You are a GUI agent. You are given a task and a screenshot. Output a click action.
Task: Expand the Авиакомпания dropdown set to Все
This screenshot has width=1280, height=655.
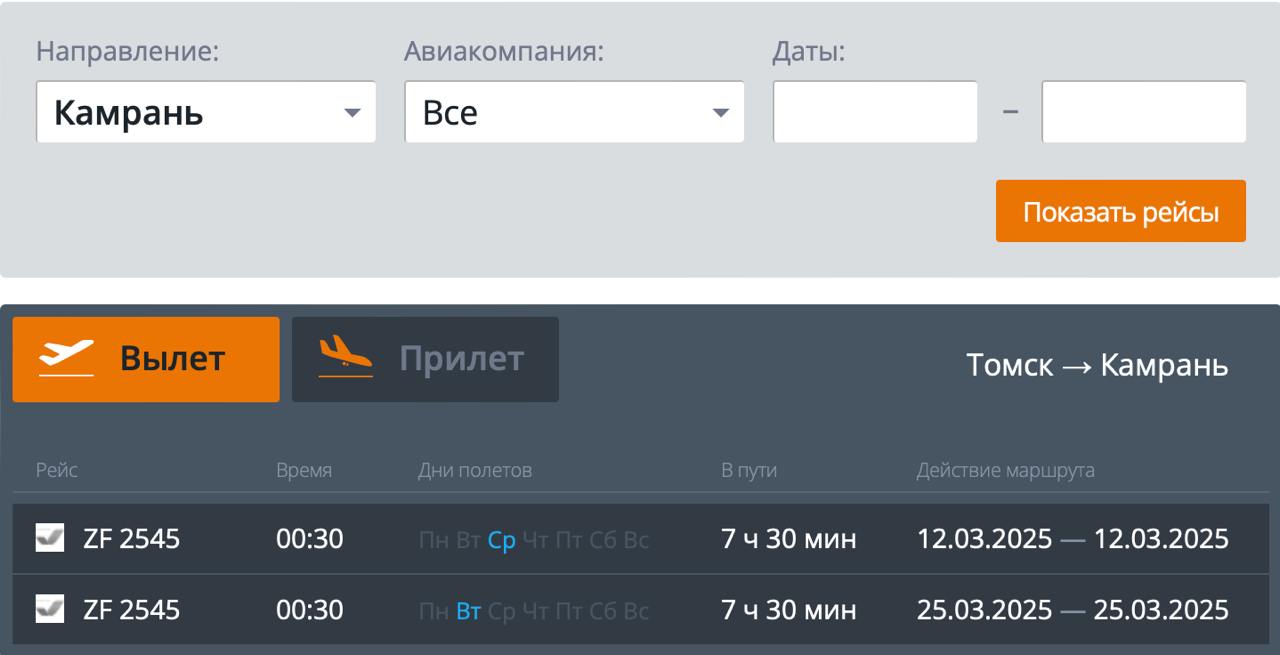574,112
